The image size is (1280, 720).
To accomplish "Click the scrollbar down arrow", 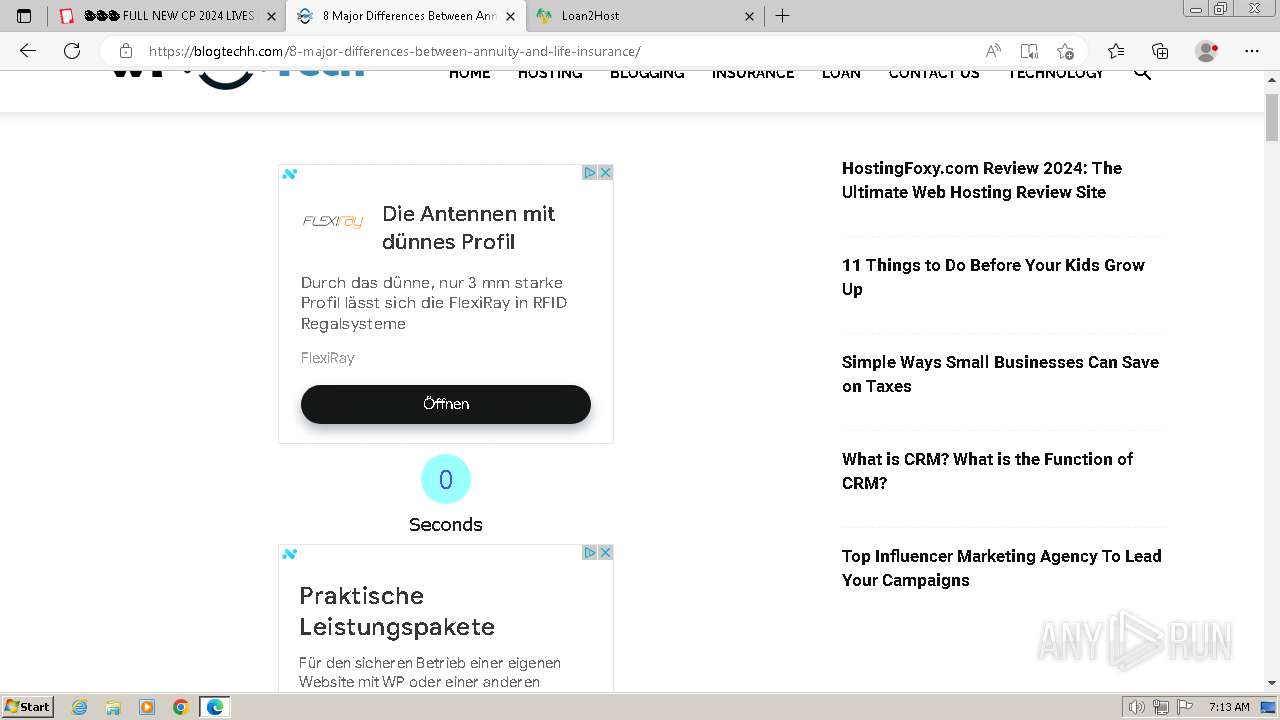I will [1272, 683].
